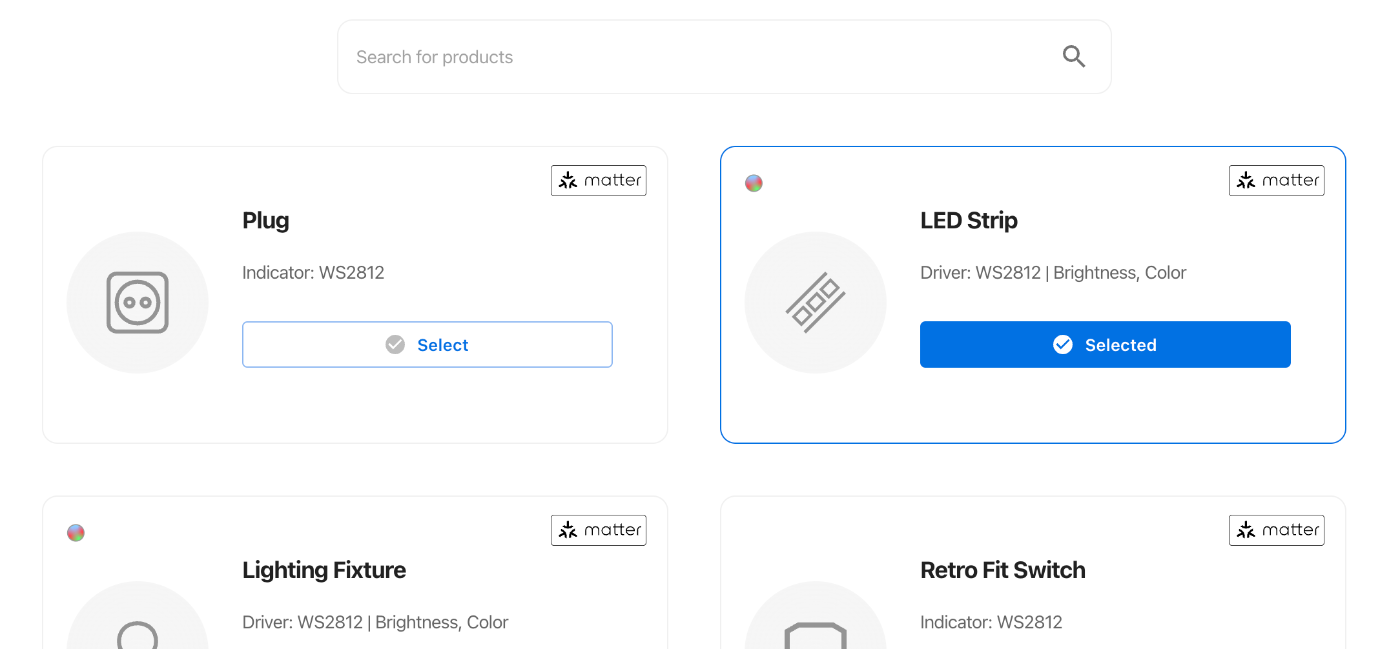The image size is (1400, 649).
Task: Click the Plug socket icon
Action: click(x=138, y=302)
